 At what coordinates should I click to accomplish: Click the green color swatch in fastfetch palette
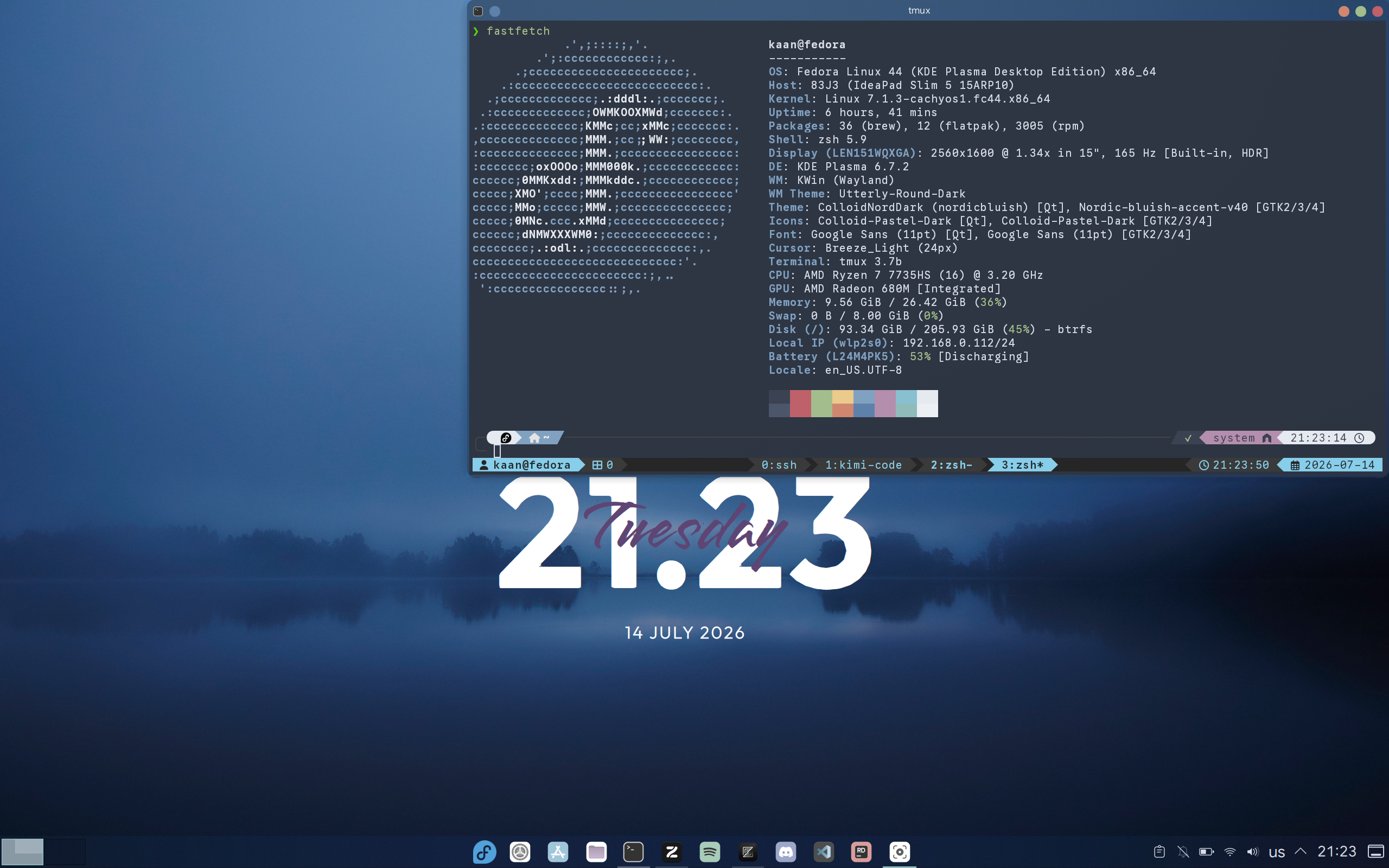click(821, 404)
